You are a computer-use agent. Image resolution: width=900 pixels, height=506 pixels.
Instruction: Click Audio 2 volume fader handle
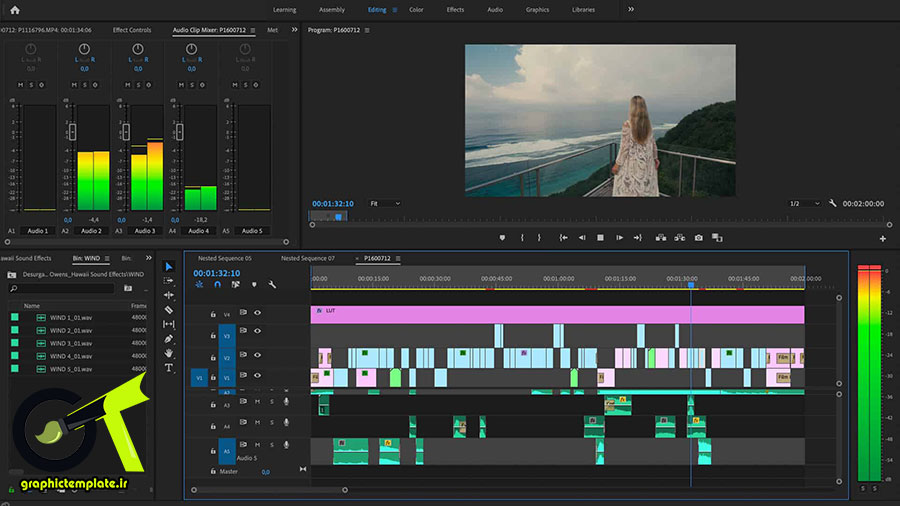72,132
